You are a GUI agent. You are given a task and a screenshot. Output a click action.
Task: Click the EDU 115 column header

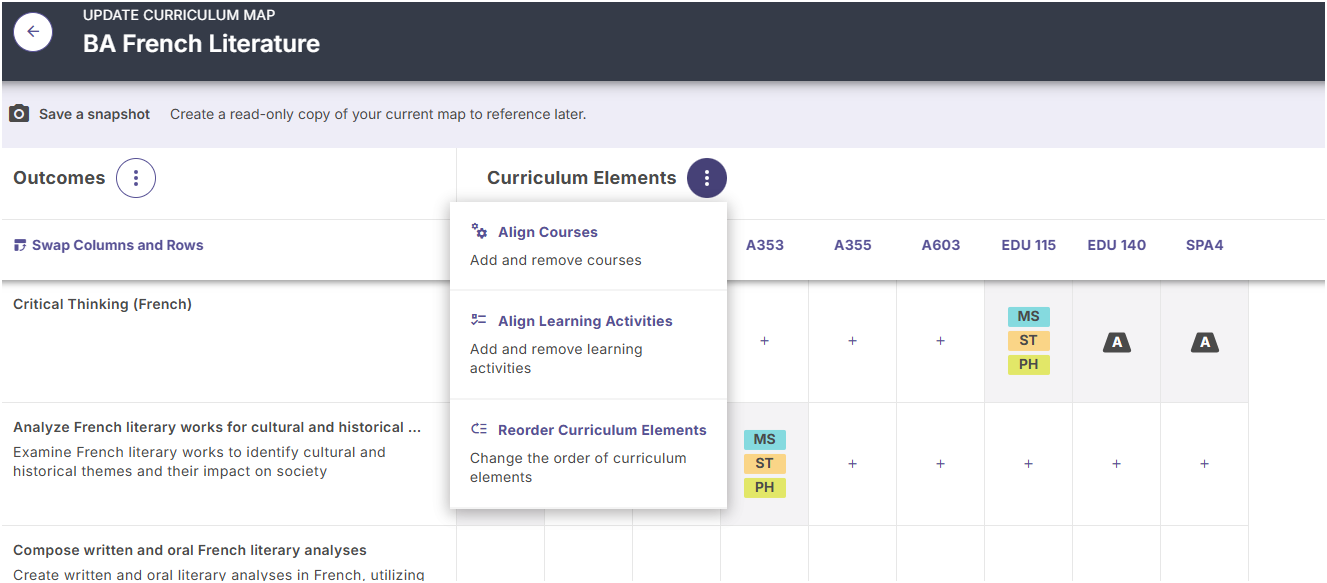tap(1029, 245)
